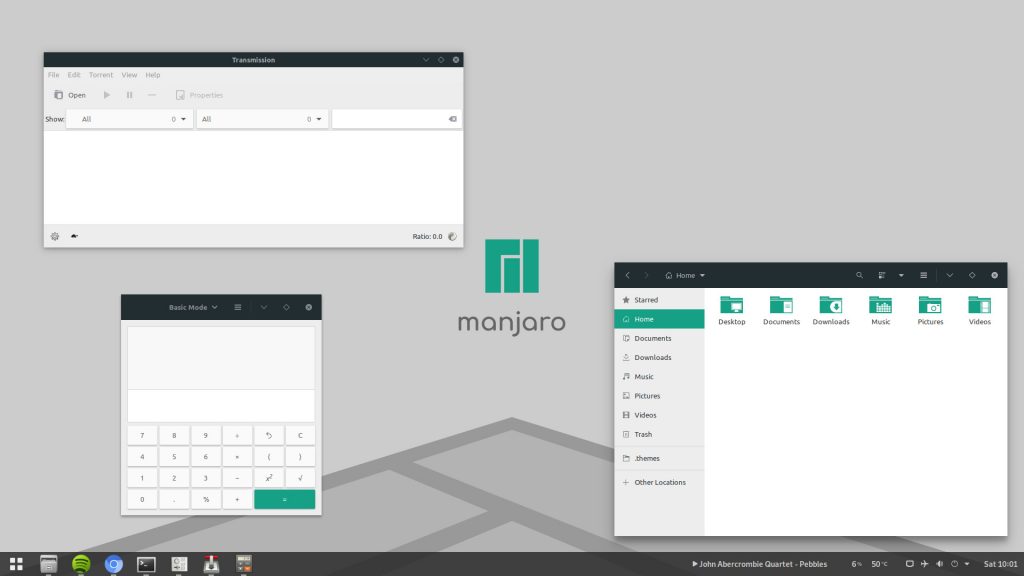Viewport: 1024px width, 576px height.
Task: Select .themes bookmark in Files sidebar
Action: pos(659,458)
